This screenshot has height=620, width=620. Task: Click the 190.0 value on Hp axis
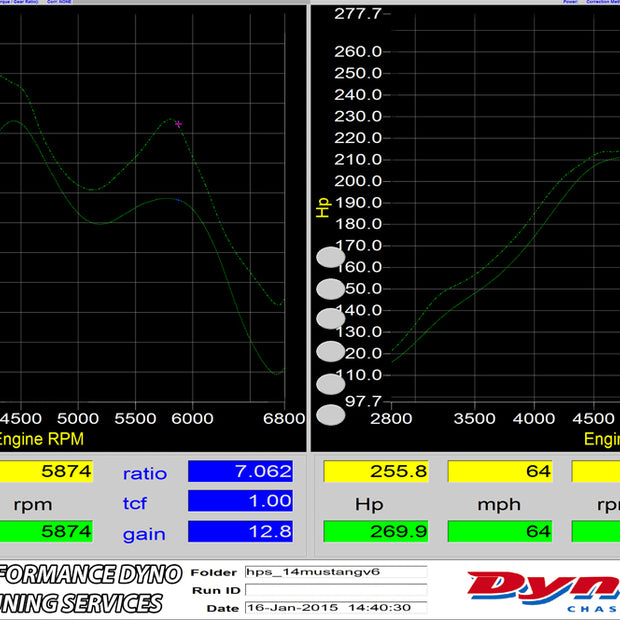[359, 202]
